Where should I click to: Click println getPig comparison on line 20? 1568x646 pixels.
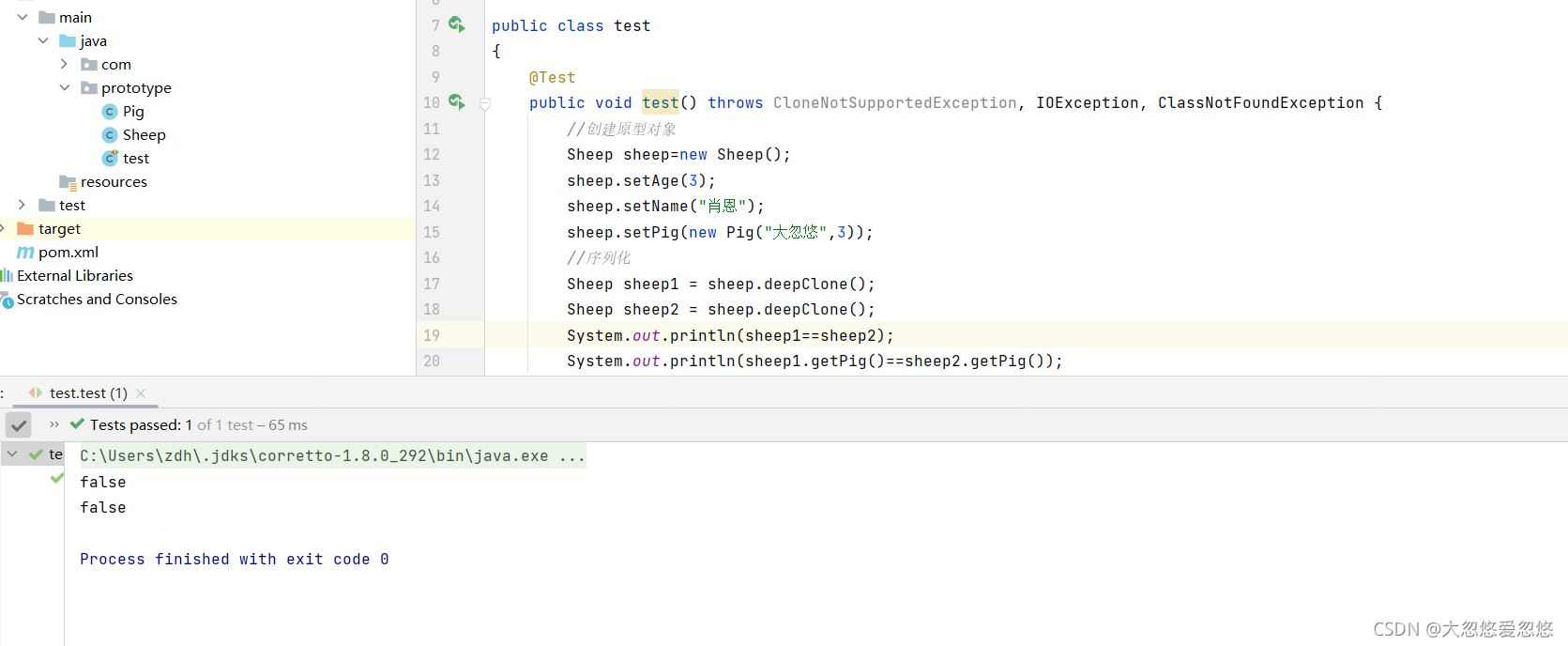point(814,361)
